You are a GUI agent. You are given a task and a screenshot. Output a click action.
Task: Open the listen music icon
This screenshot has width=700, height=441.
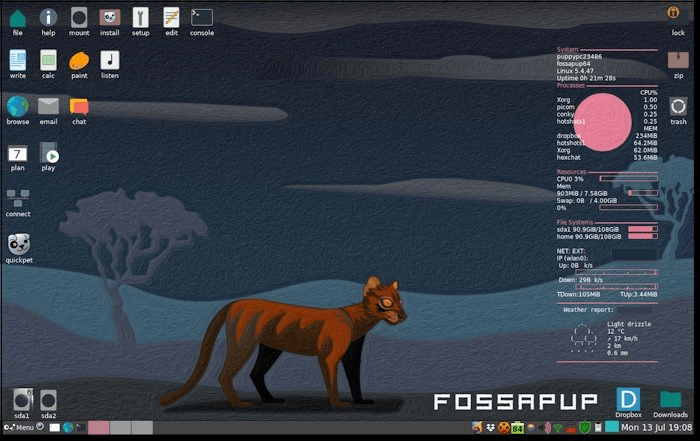[x=110, y=60]
